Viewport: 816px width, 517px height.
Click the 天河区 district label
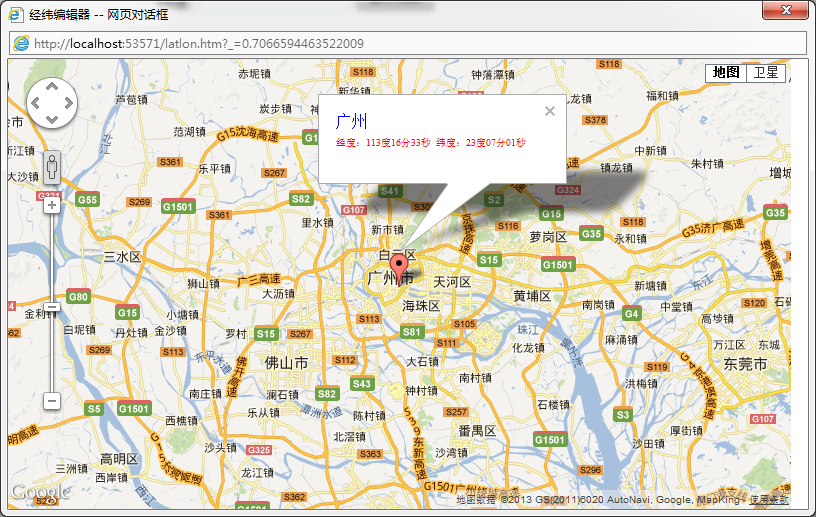452,282
